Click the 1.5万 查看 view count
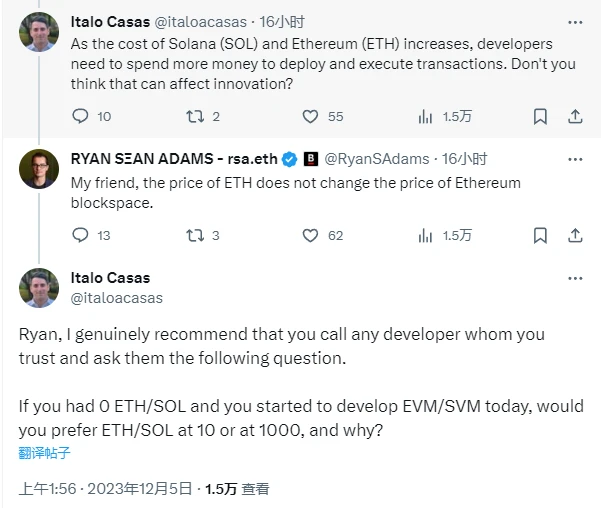This screenshot has width=601, height=508. point(237,489)
